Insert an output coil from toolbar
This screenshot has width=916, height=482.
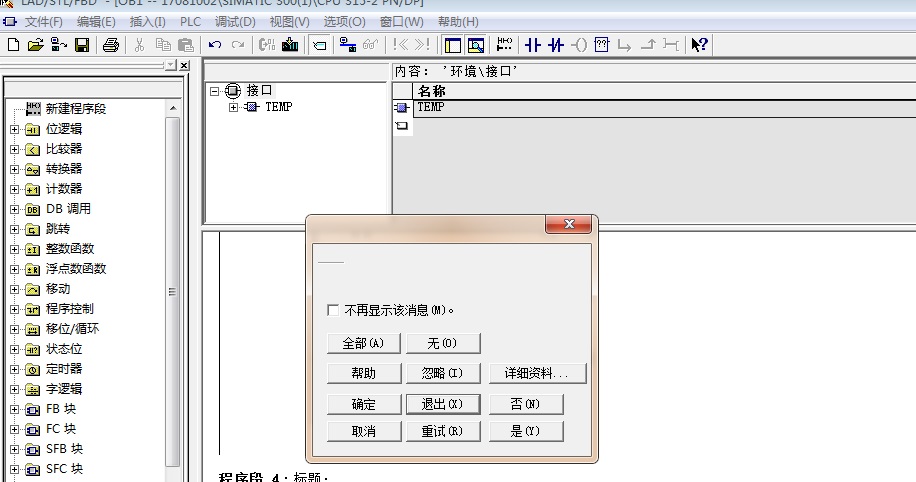pyautogui.click(x=579, y=45)
